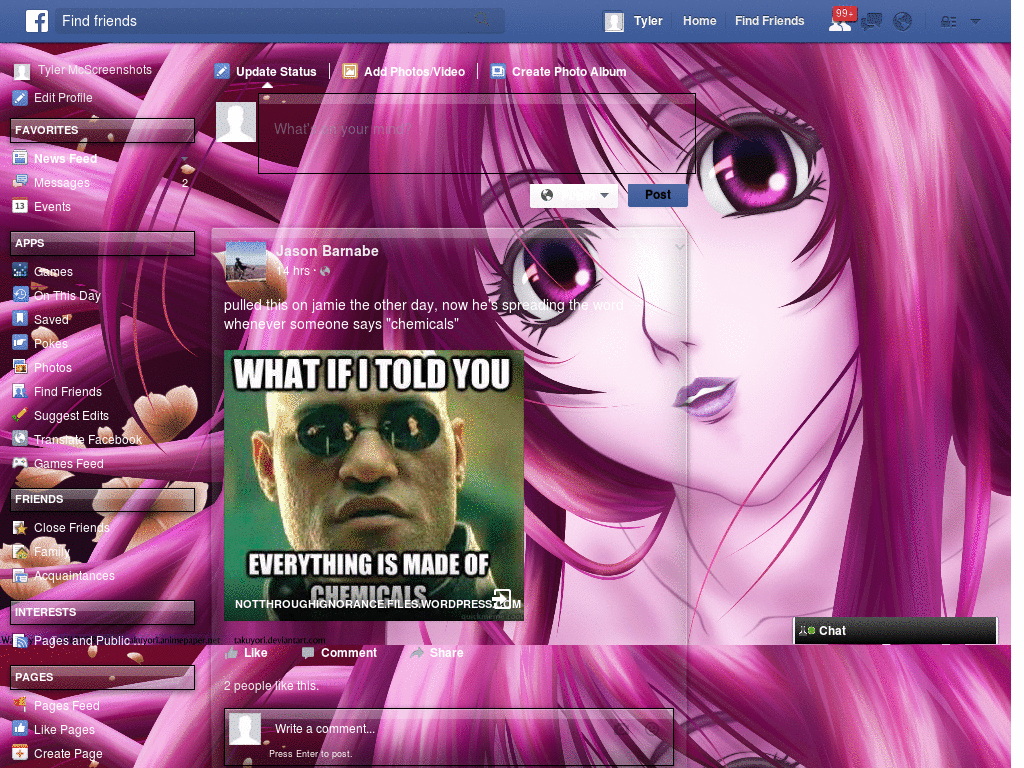Open the Messages icon in sidebar
This screenshot has height=768, width=1024.
(20, 182)
